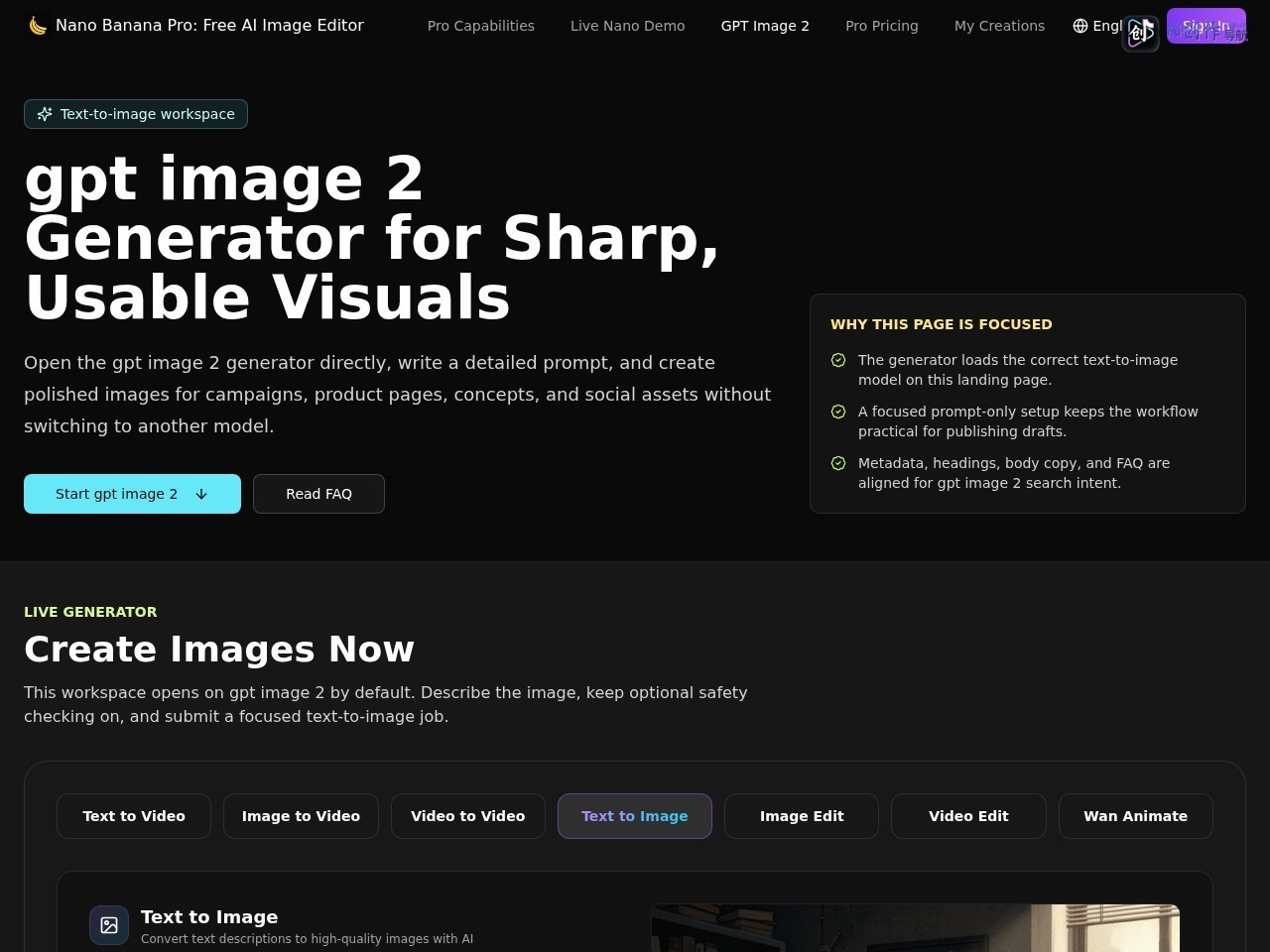This screenshot has height=952, width=1270.
Task: Select GPT Image 2 nav item
Action: point(765,26)
